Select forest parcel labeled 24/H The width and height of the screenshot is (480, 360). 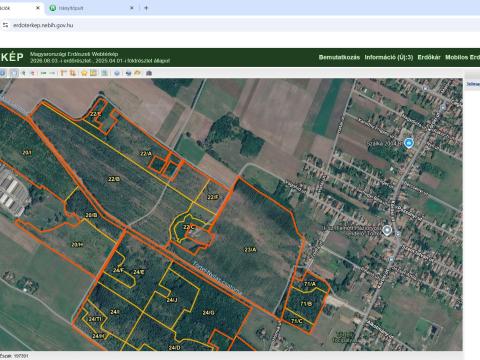click(x=98, y=336)
